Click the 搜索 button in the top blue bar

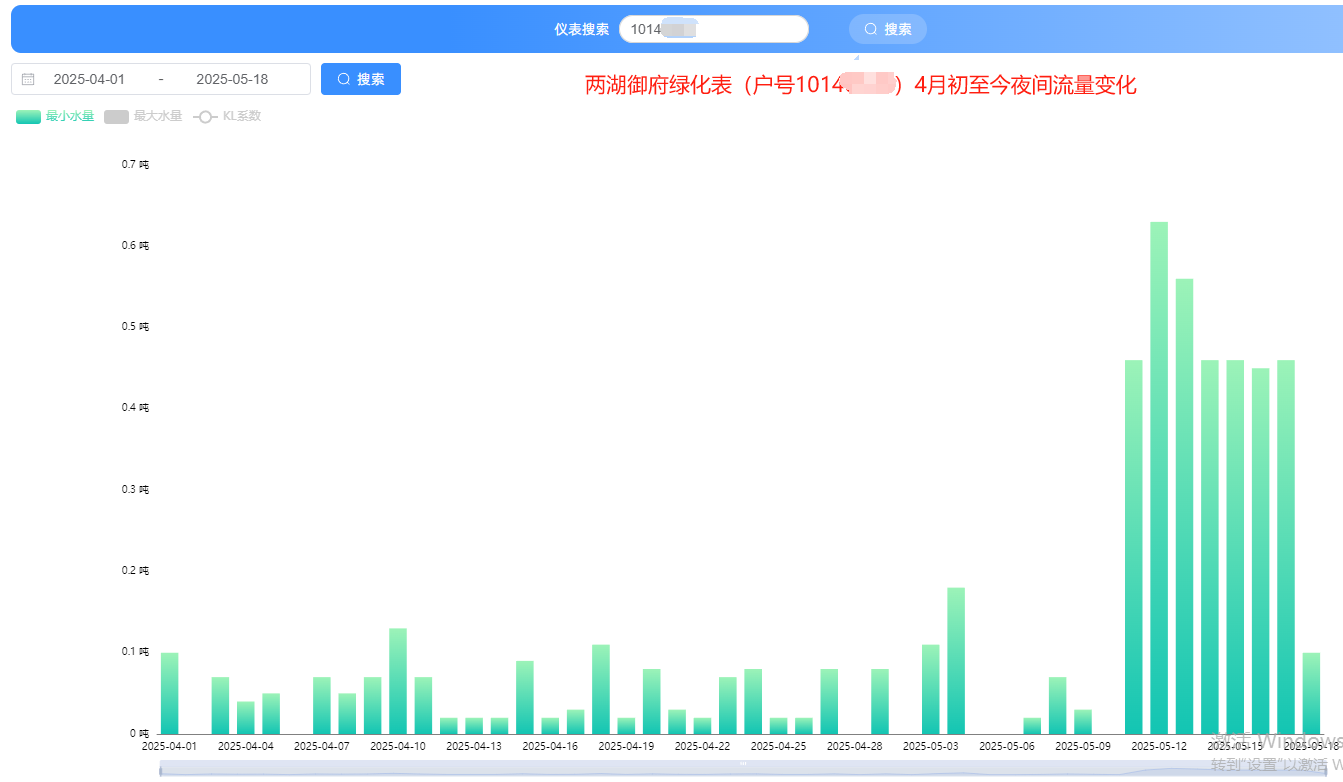click(x=888, y=29)
